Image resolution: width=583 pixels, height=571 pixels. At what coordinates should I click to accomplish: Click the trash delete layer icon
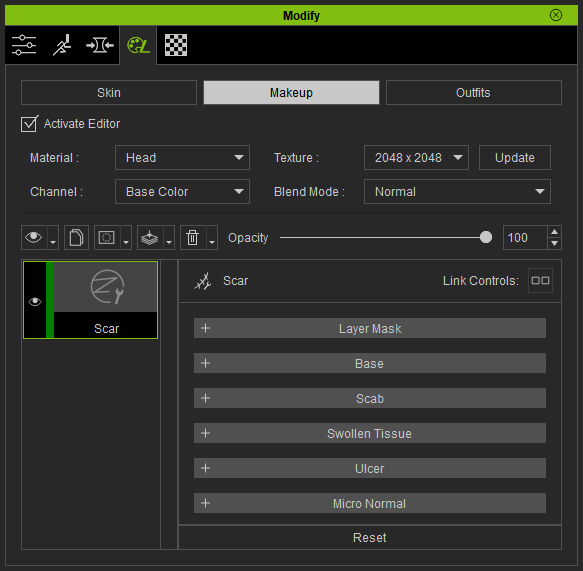pos(193,238)
